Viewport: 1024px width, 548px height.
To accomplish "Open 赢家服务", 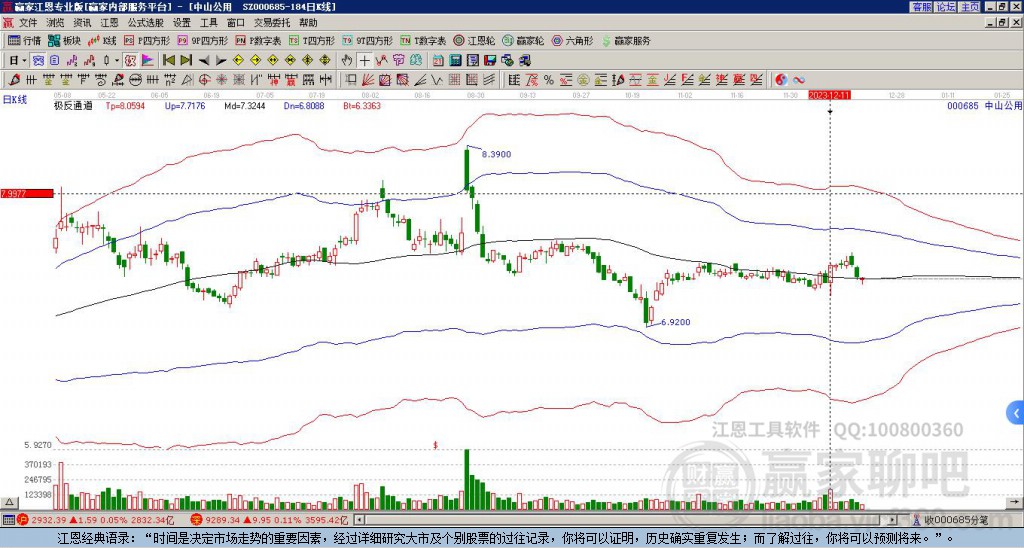I will tap(626, 40).
